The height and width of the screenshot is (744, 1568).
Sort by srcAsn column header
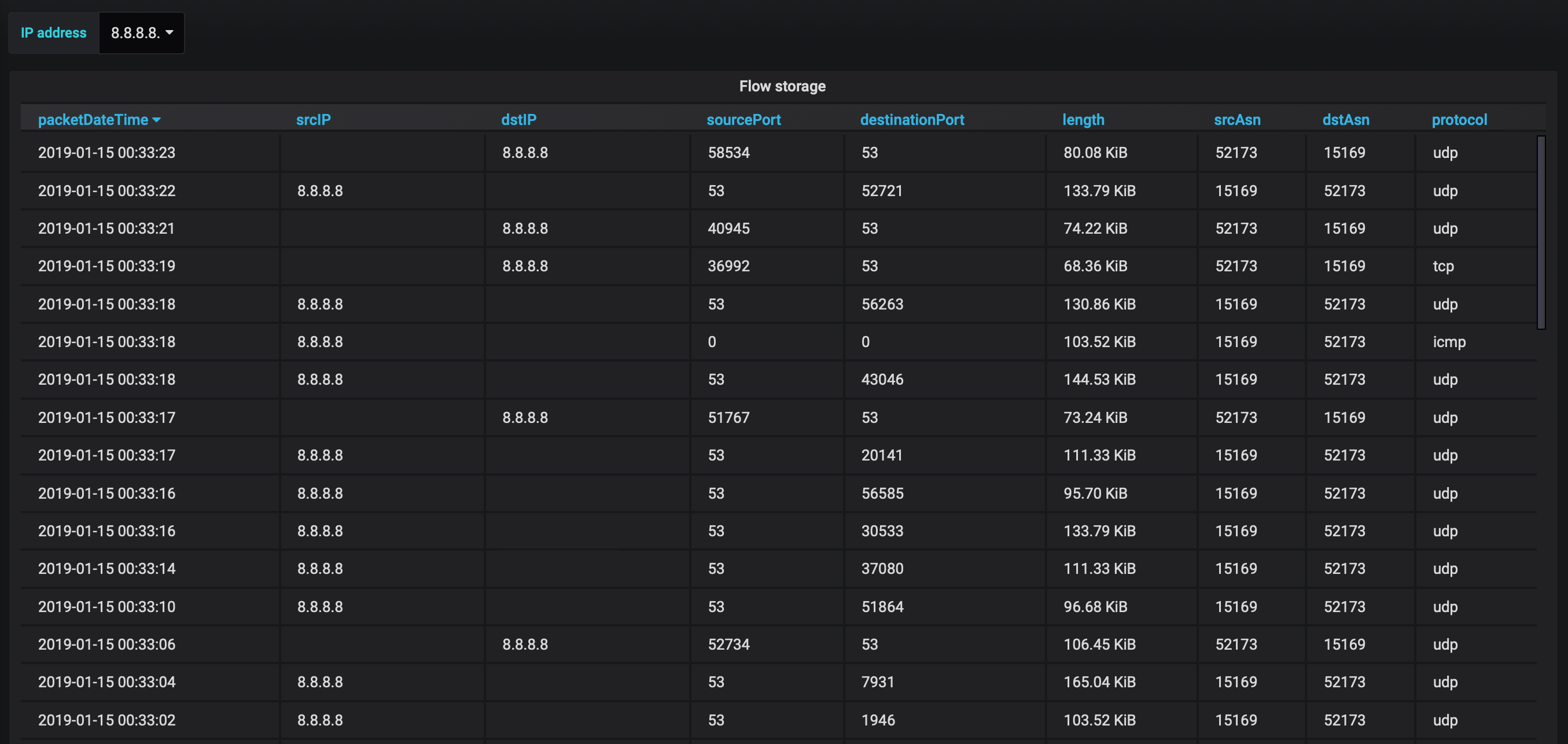pyautogui.click(x=1236, y=120)
